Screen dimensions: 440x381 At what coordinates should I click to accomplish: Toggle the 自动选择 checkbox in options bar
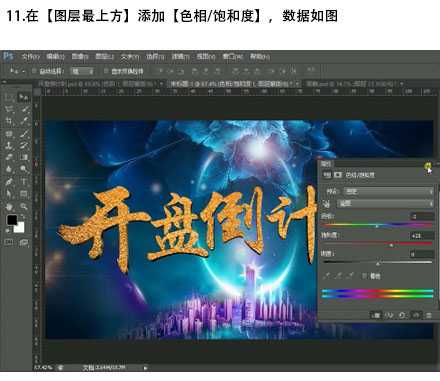(34, 71)
